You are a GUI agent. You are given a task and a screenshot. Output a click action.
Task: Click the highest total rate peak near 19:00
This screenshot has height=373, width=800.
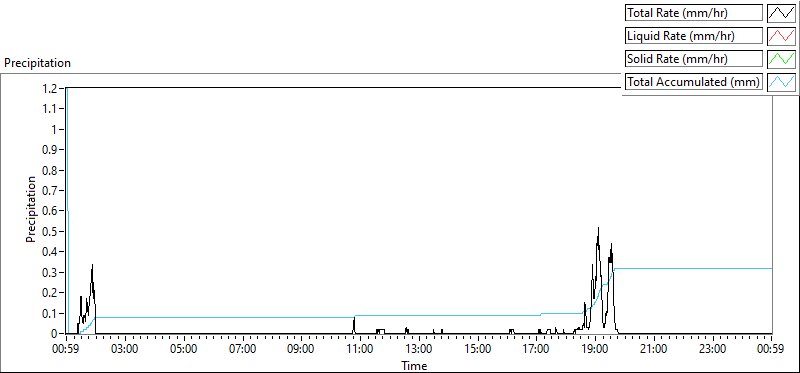click(x=598, y=228)
